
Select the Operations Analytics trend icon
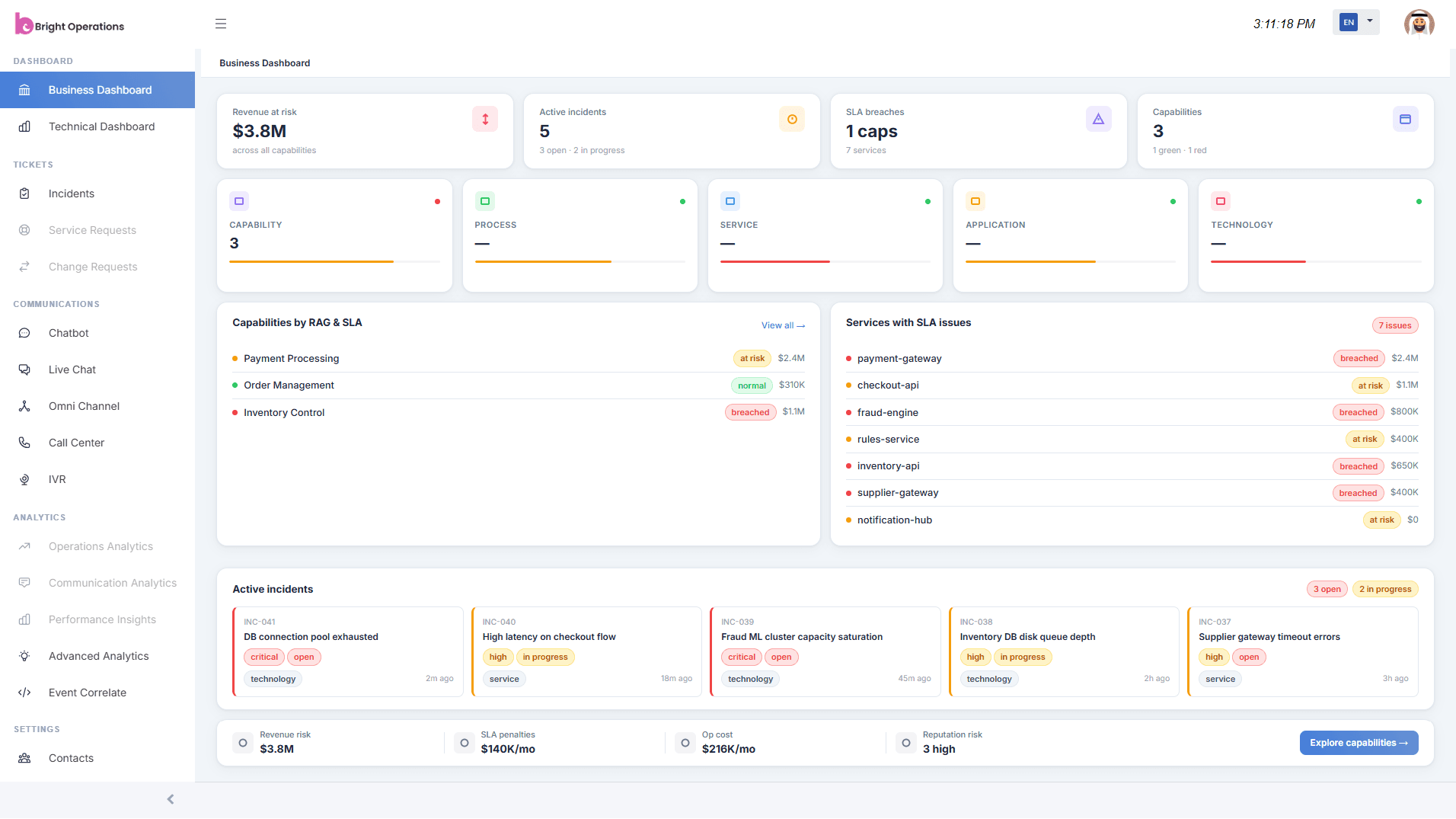coord(24,546)
